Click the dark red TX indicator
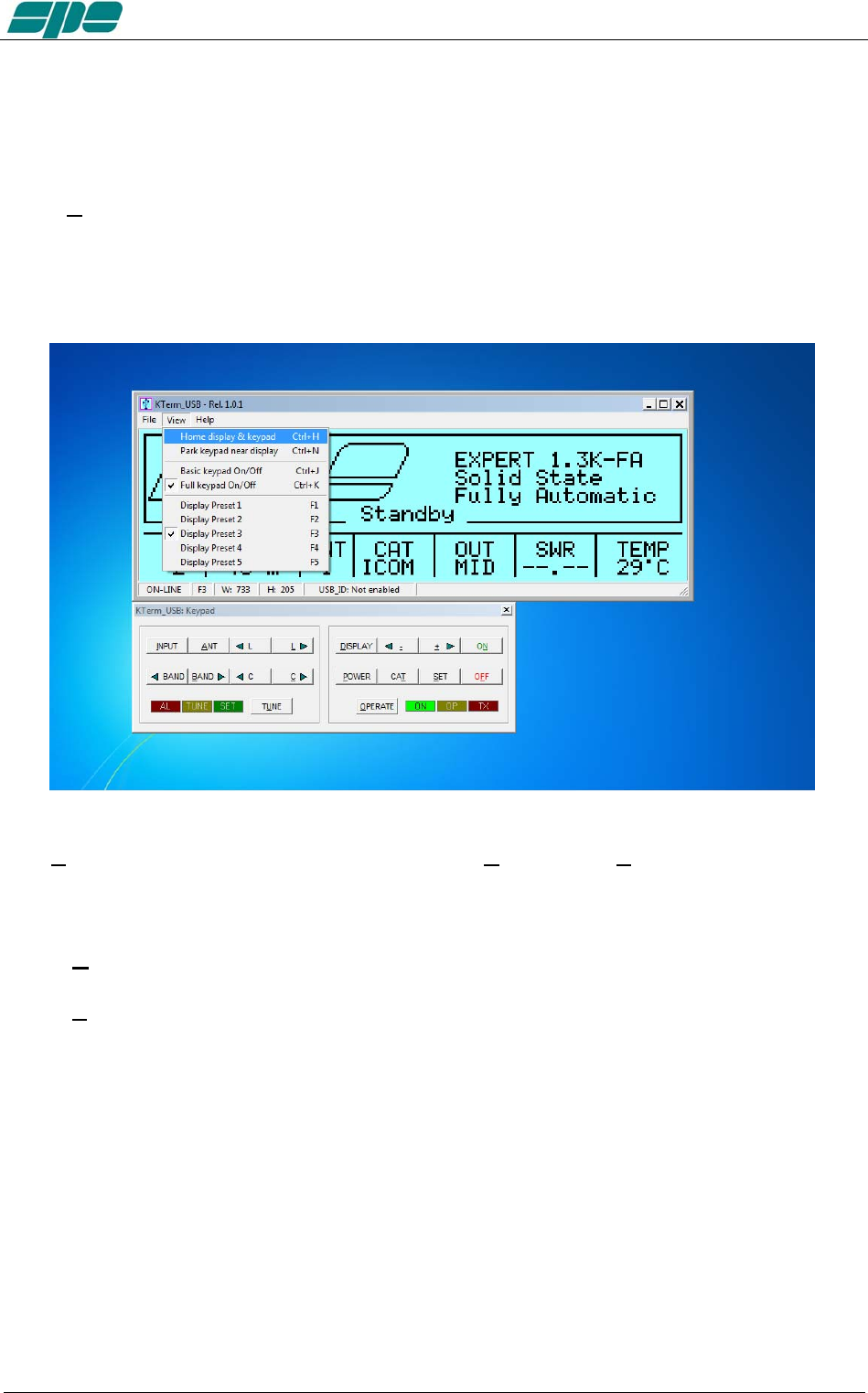The height and width of the screenshot is (1393, 868). (x=483, y=706)
